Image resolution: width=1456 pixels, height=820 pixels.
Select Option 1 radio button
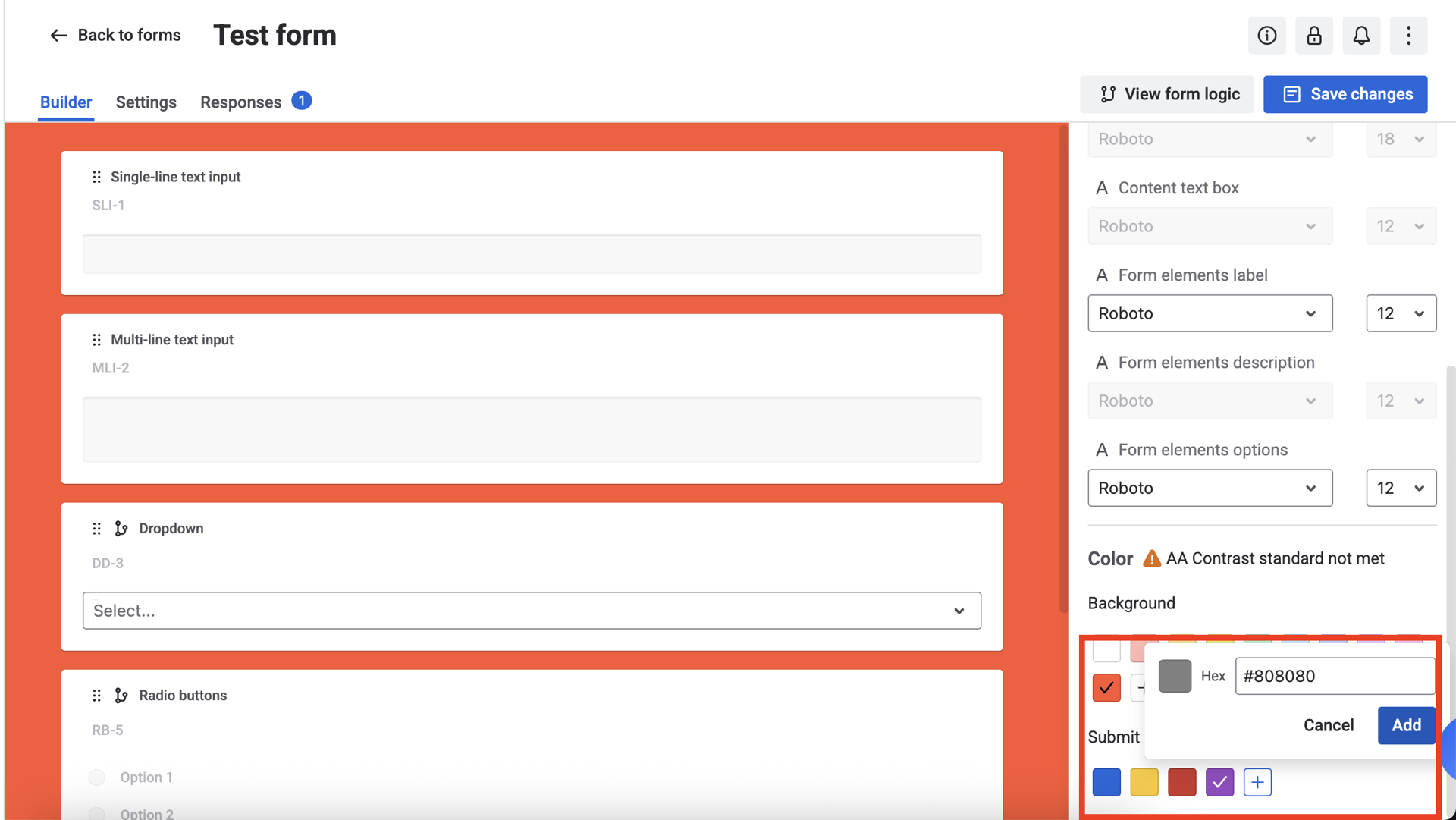tap(97, 777)
